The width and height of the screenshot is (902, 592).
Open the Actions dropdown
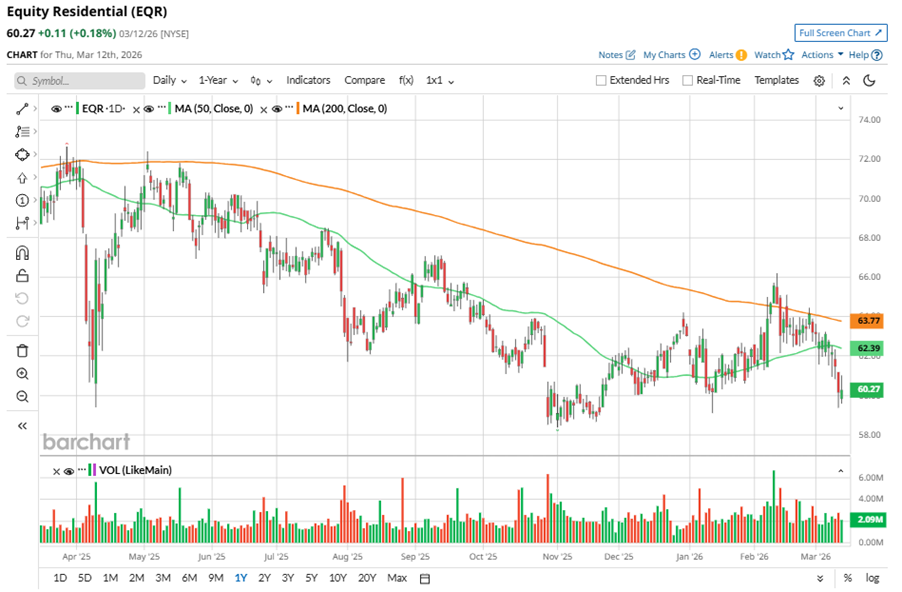point(822,55)
